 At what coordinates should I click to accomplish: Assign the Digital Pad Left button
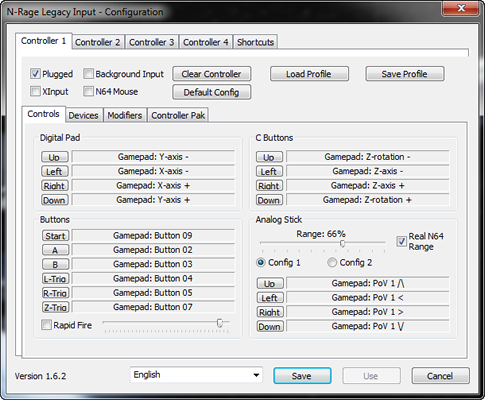[55, 171]
